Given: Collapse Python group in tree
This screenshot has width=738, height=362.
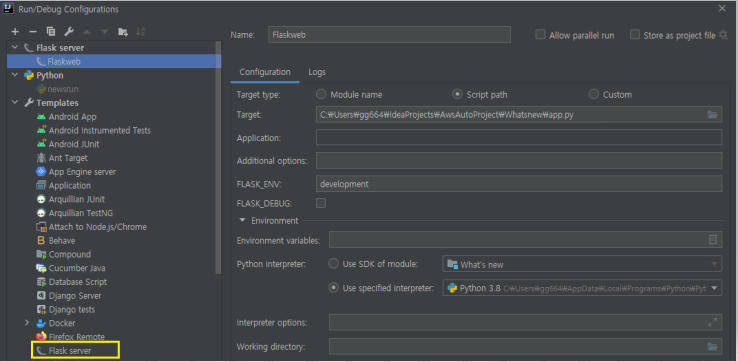Looking at the screenshot, I should (15, 75).
